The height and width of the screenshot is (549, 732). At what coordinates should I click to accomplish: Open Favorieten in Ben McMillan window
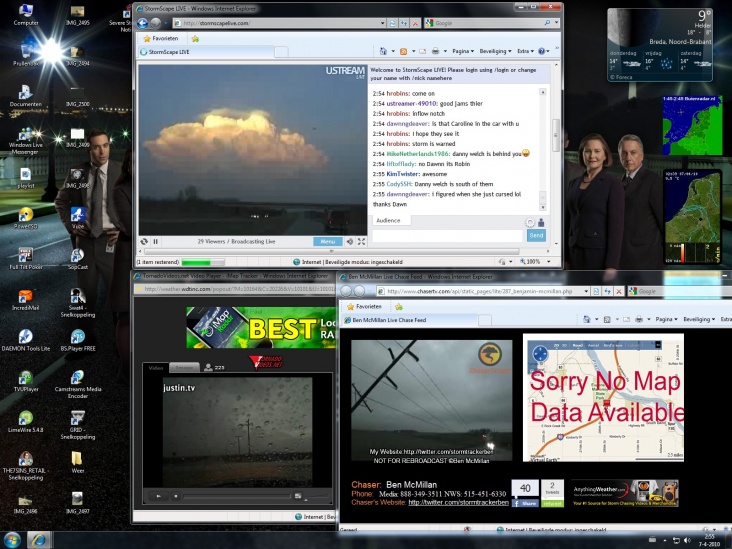coord(364,307)
